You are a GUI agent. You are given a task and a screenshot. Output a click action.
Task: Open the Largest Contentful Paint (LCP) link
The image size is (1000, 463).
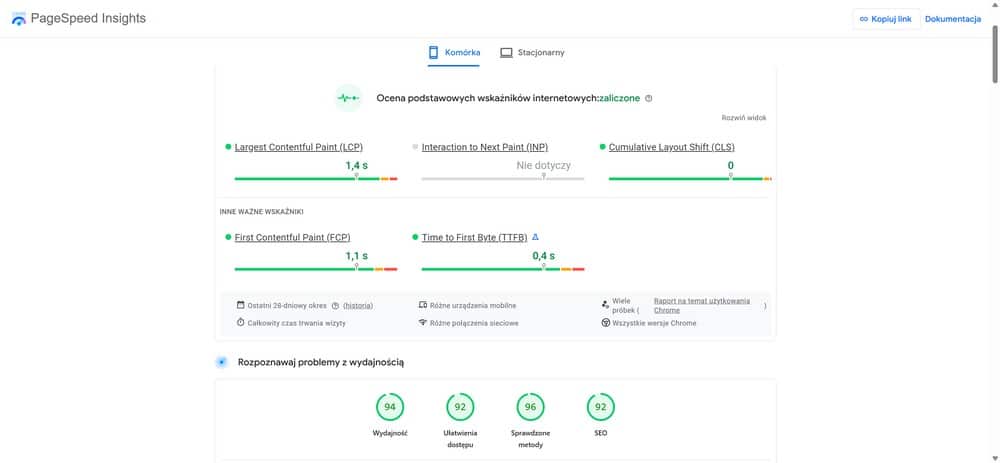298,147
